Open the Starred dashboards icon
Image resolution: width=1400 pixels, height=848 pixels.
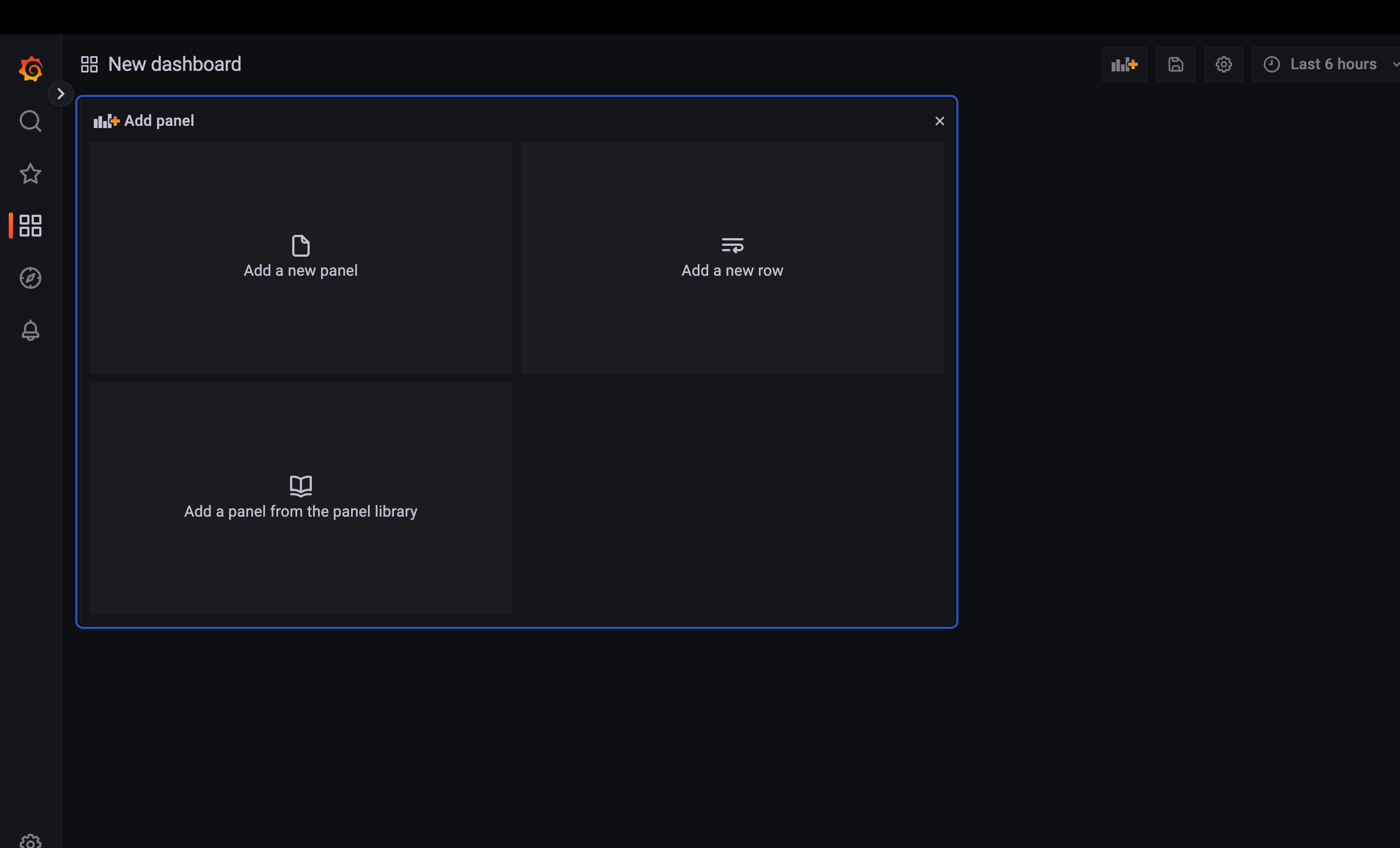pyautogui.click(x=31, y=173)
